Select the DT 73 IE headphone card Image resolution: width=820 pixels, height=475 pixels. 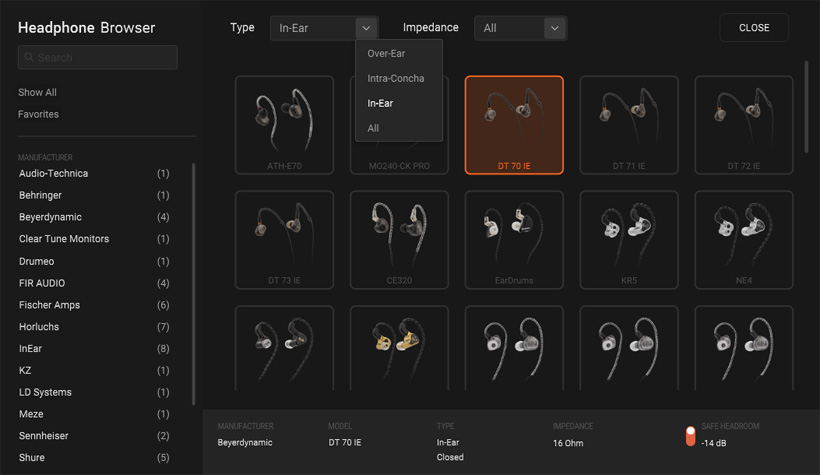coord(284,240)
